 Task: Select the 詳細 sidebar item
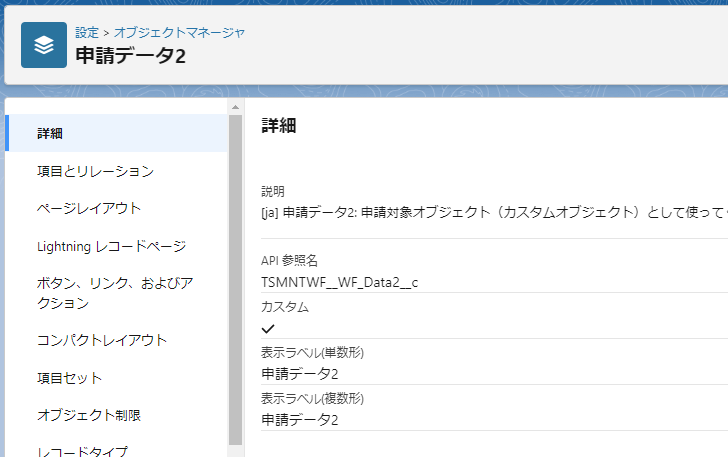(x=117, y=133)
